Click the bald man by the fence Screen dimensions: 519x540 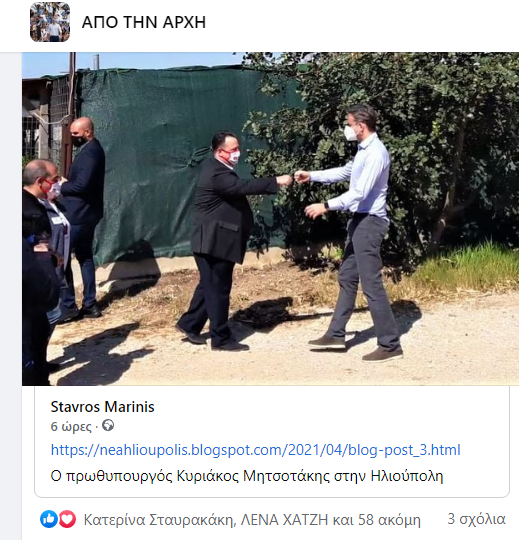(83, 217)
